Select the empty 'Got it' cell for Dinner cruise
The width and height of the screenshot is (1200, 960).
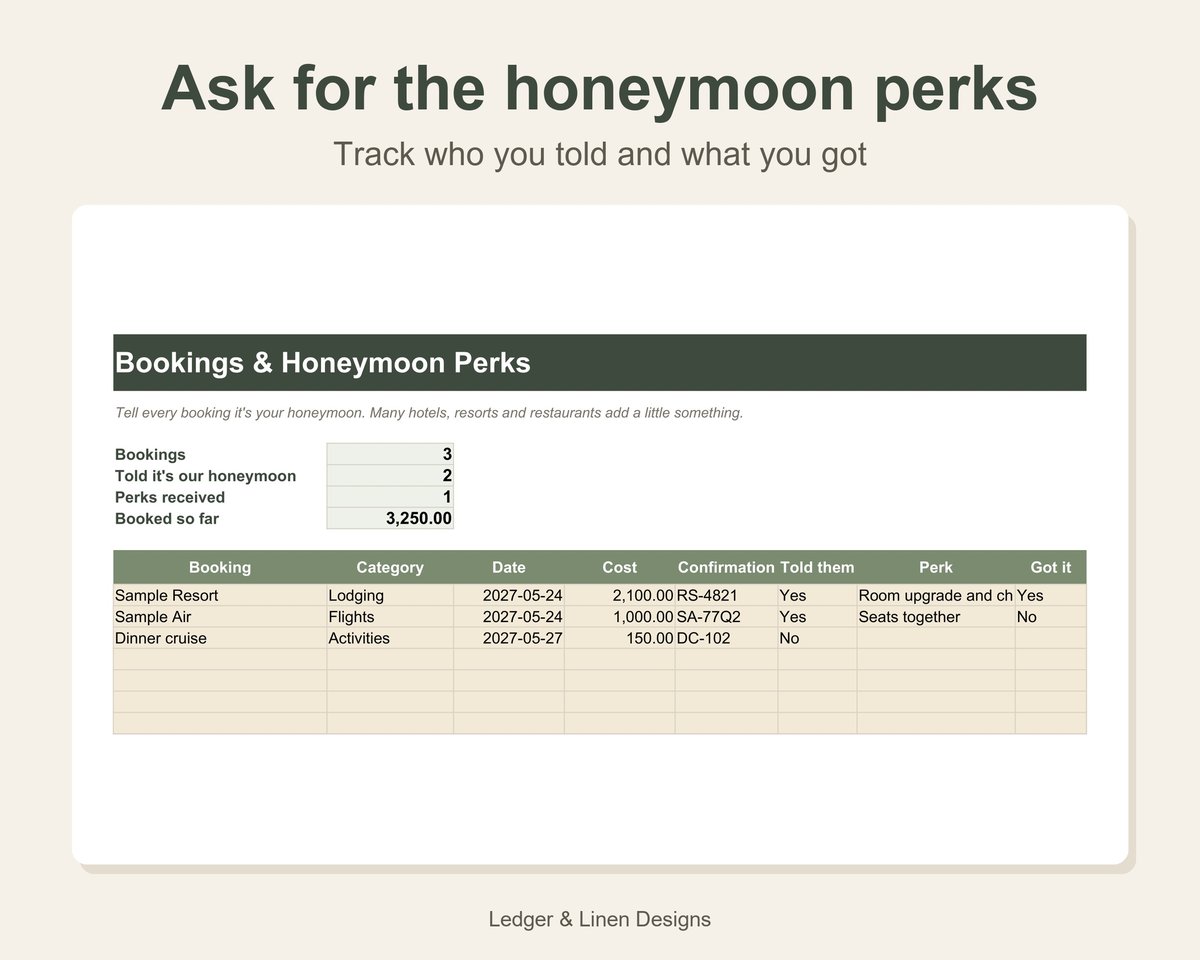tap(1051, 638)
